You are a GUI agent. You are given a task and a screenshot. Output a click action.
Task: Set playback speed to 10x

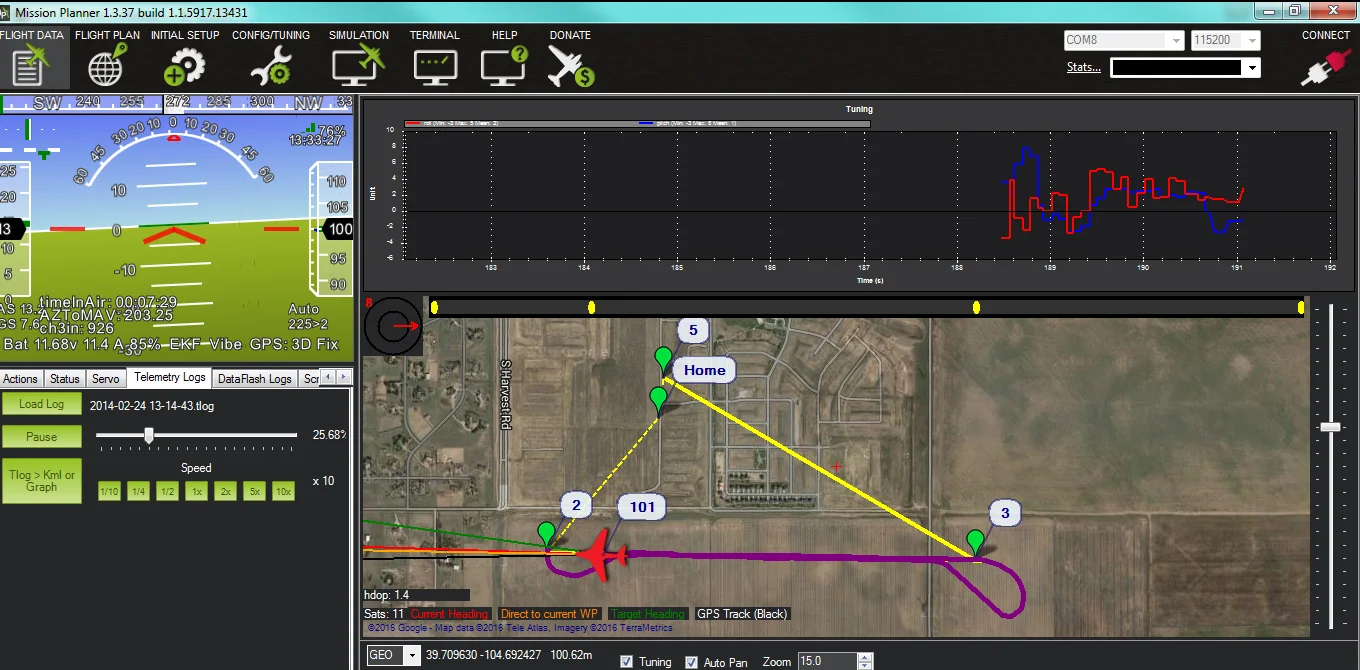(x=283, y=491)
